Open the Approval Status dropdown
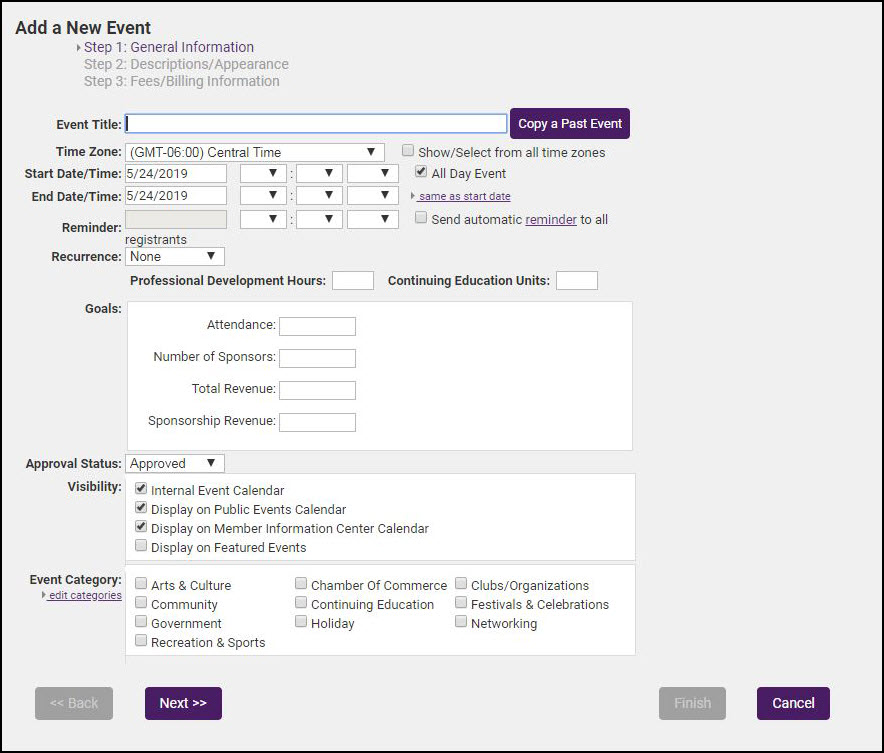Image resolution: width=884 pixels, height=753 pixels. pos(175,464)
